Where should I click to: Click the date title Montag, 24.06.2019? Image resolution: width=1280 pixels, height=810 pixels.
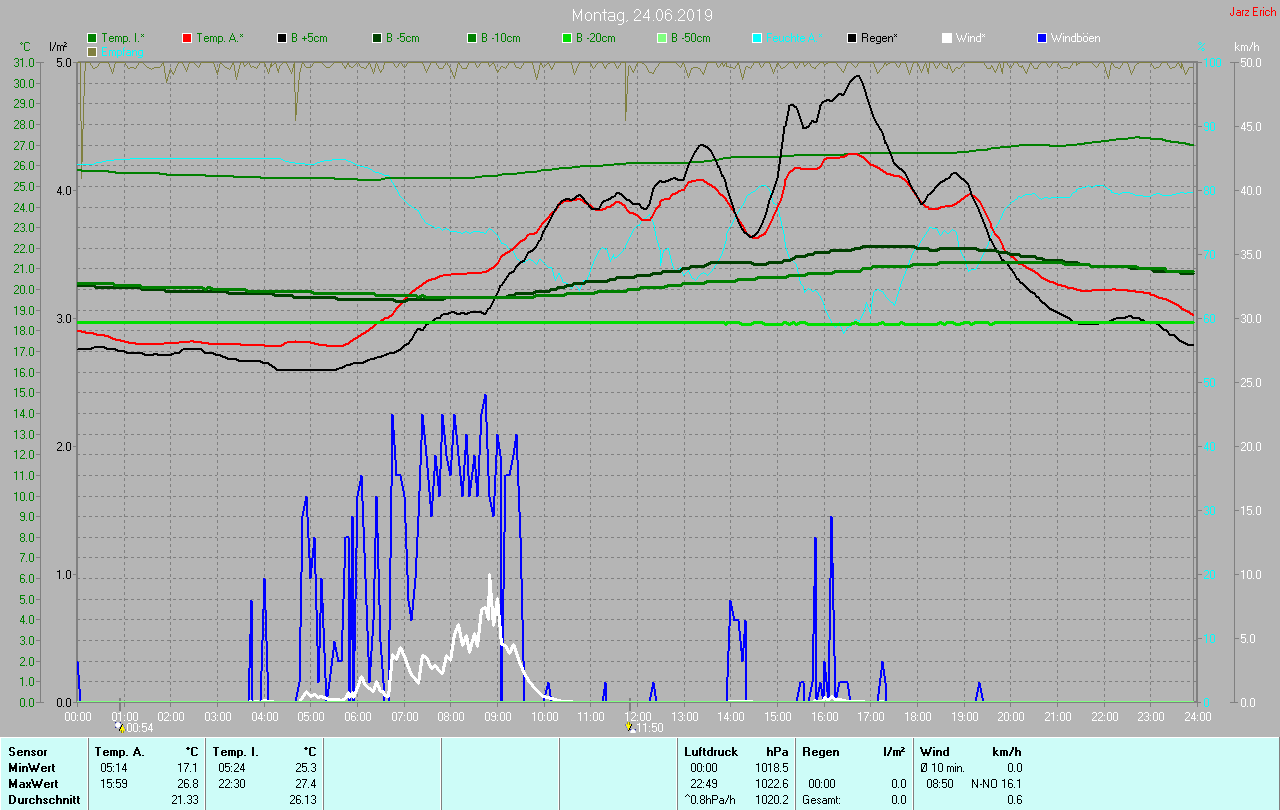(642, 15)
